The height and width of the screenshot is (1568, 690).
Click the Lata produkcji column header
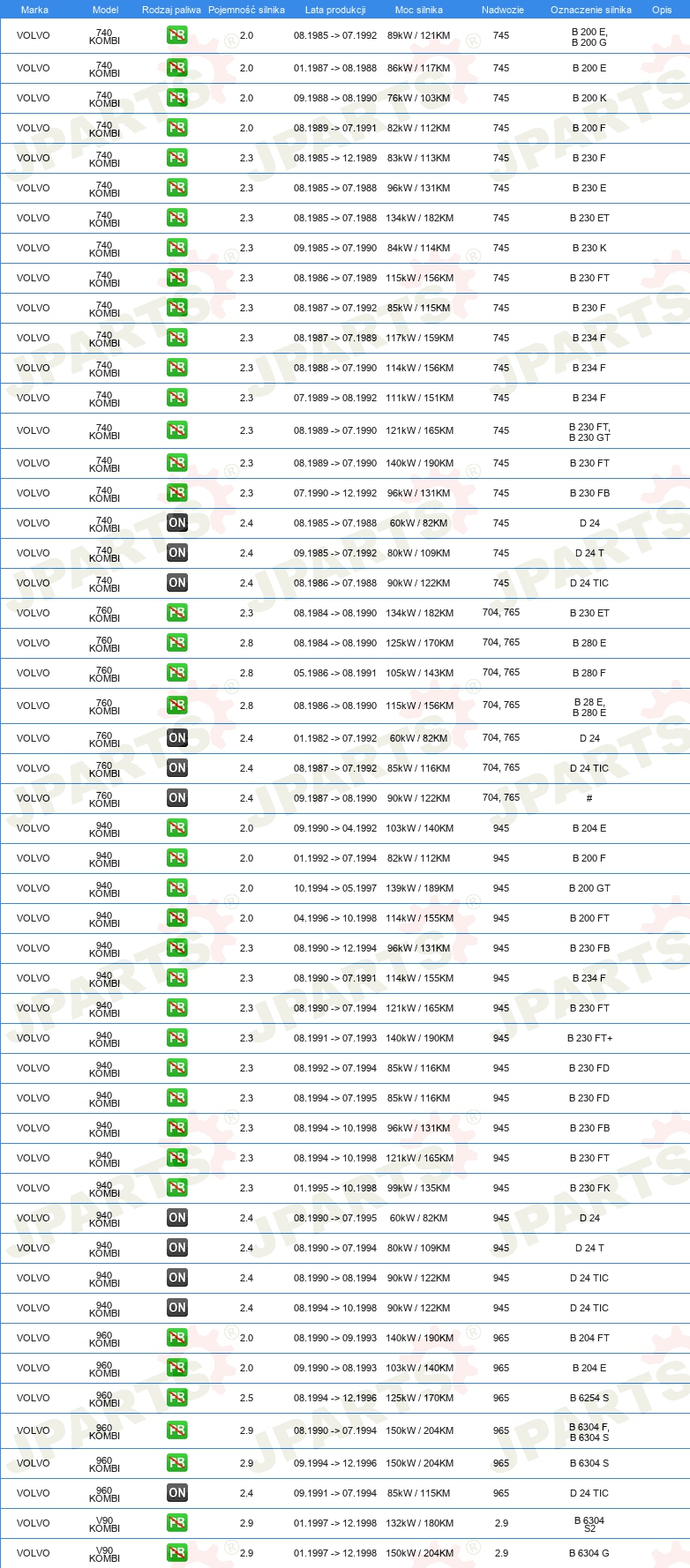[x=335, y=10]
